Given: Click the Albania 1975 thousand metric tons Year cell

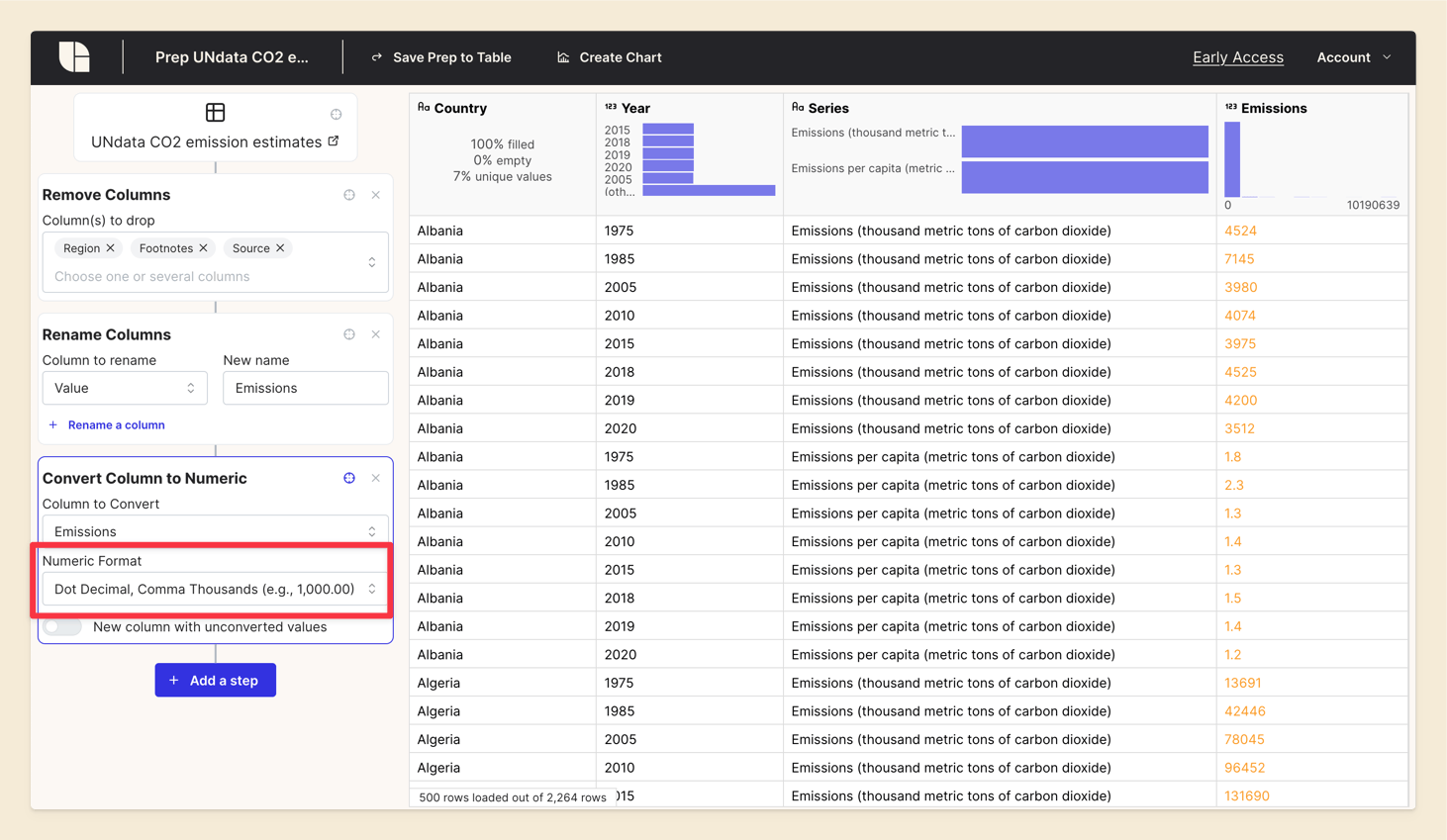Looking at the screenshot, I should pos(689,231).
